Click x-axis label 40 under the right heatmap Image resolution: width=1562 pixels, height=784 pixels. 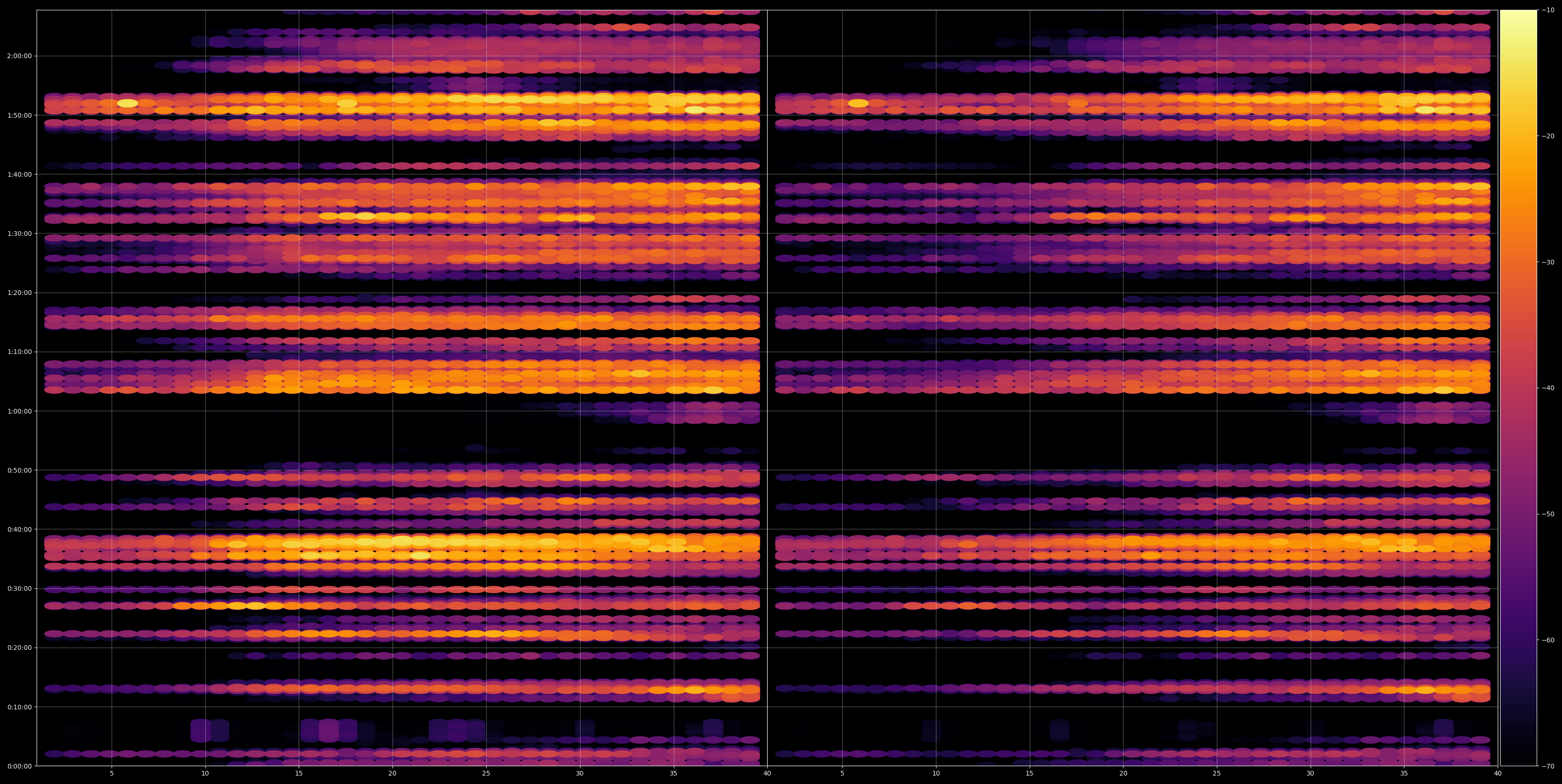pyautogui.click(x=1498, y=774)
